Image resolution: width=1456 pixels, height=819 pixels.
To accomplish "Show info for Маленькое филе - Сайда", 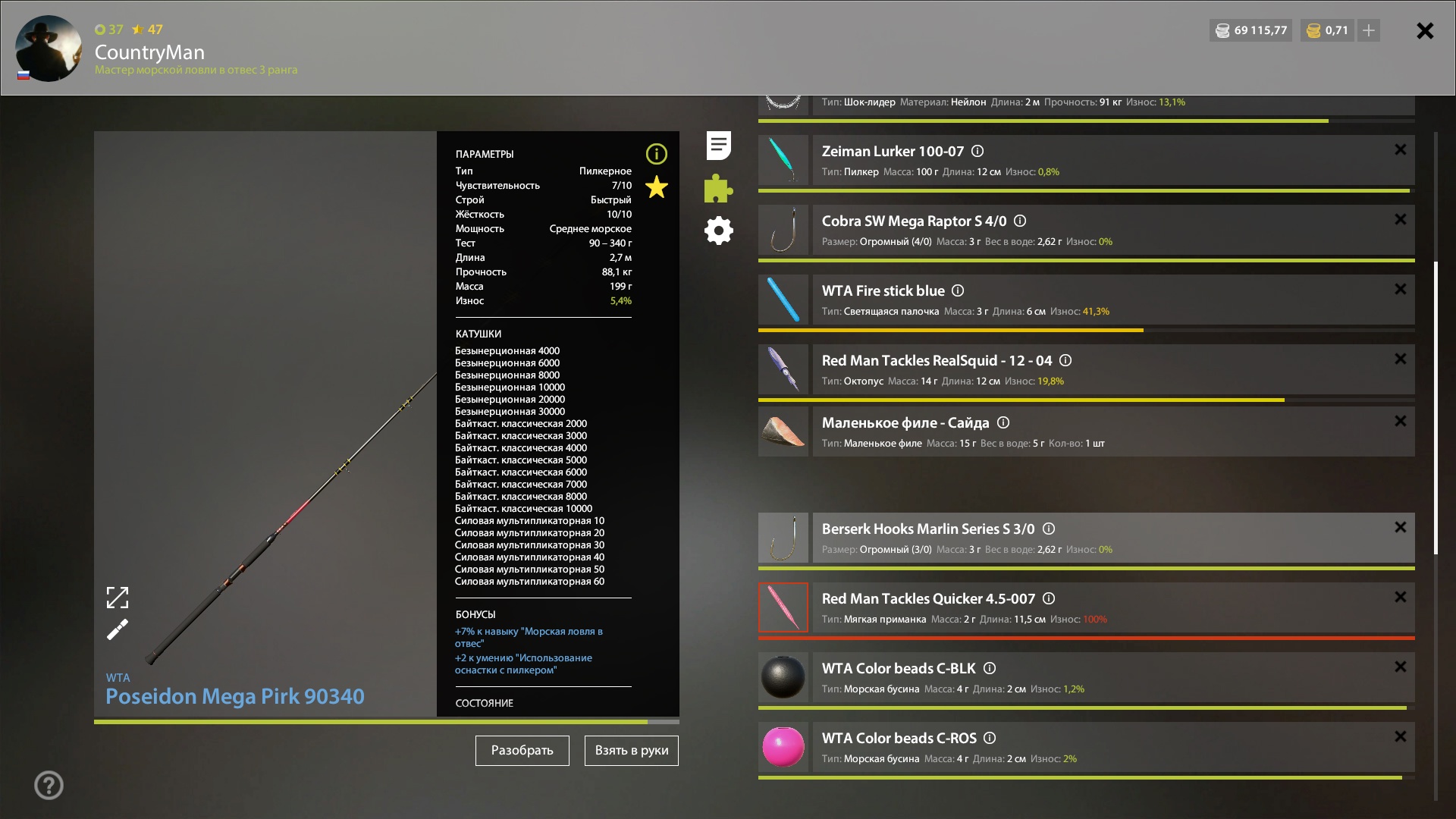I will point(1003,422).
